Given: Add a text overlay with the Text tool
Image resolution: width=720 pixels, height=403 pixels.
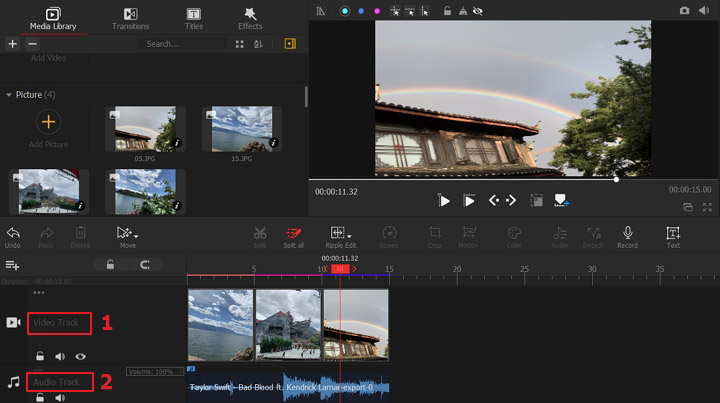Looking at the screenshot, I should 673,233.
